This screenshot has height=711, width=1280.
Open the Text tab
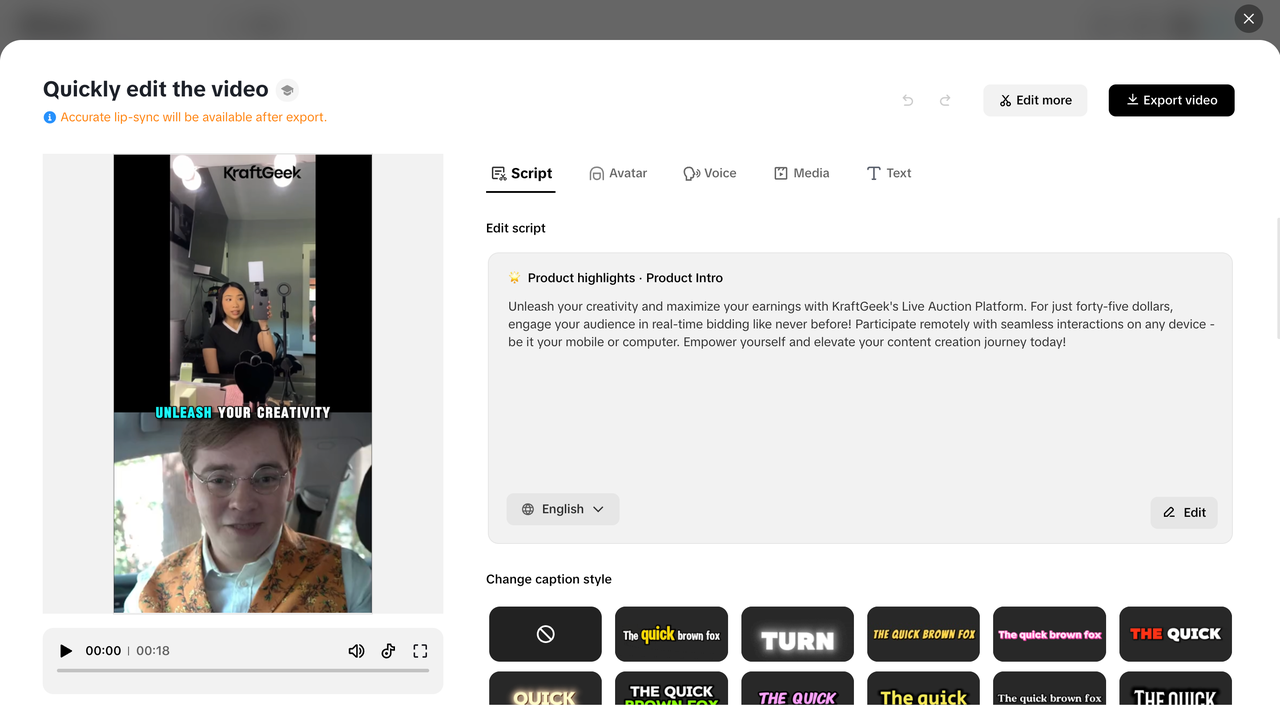889,173
